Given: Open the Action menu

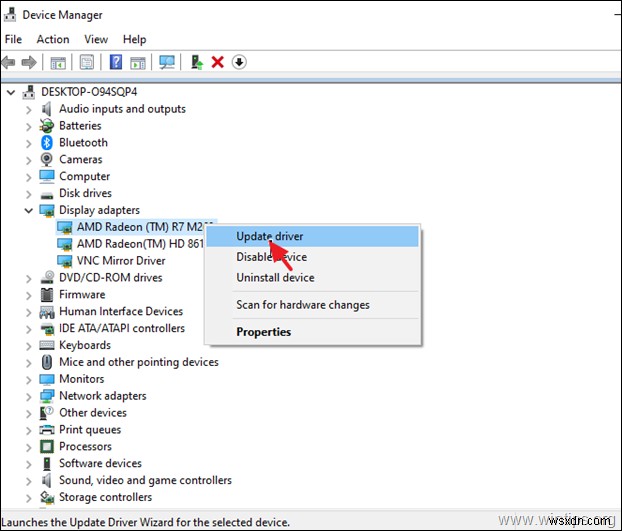Looking at the screenshot, I should pos(53,39).
